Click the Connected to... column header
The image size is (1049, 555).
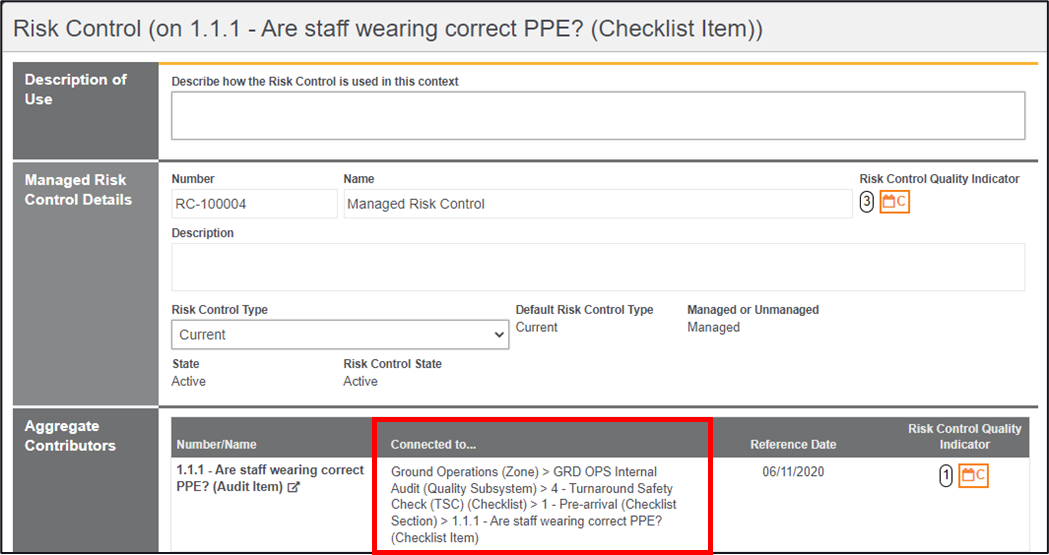coord(434,444)
